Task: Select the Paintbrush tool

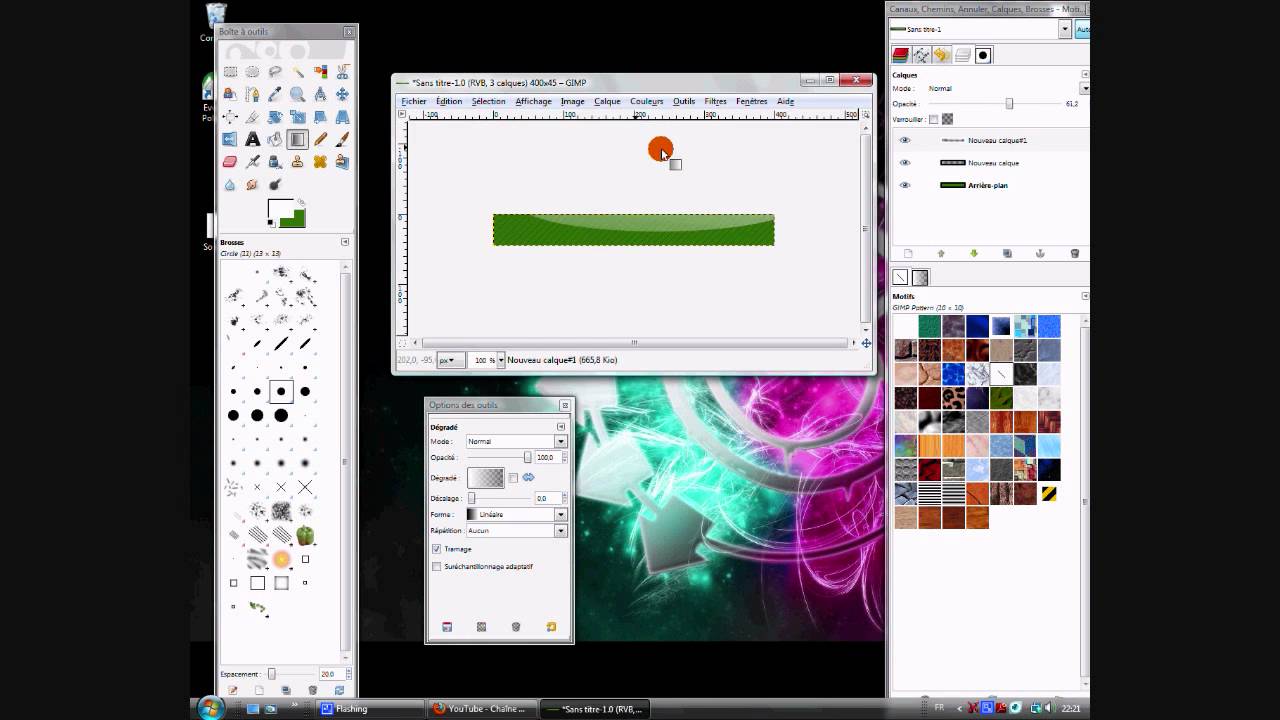Action: click(342, 139)
